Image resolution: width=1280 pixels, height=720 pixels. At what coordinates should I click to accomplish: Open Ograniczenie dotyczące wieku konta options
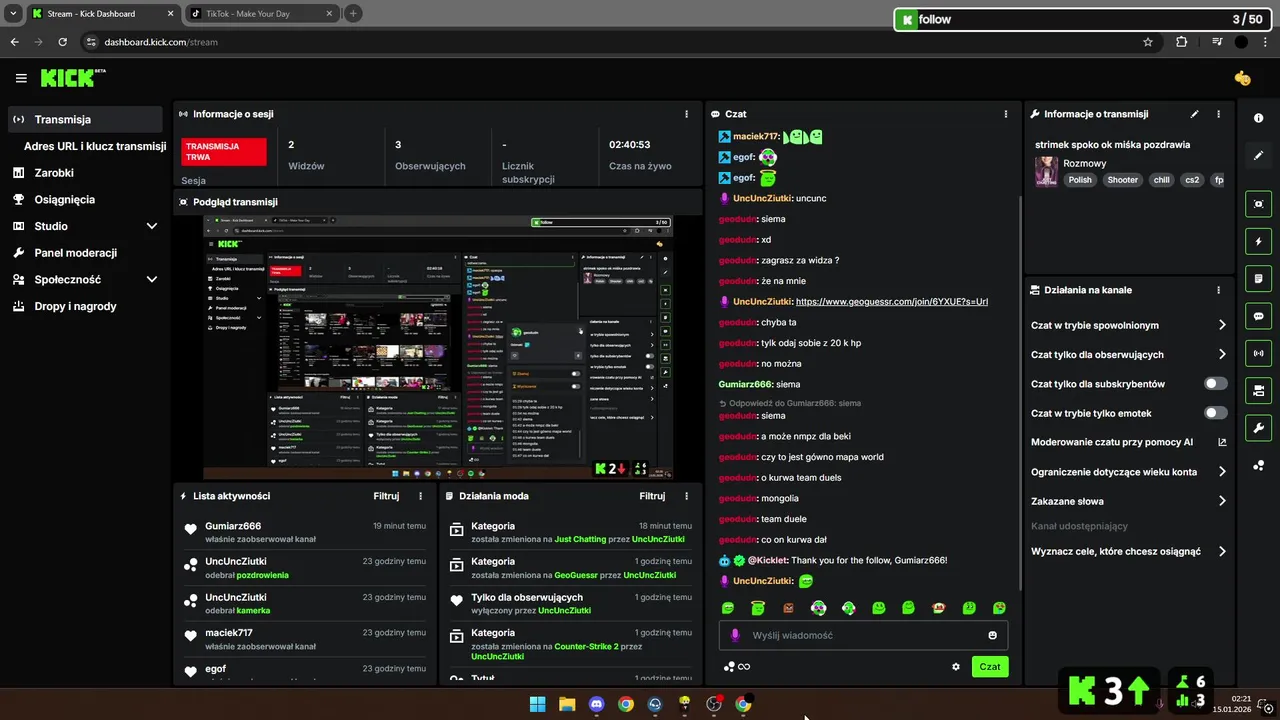[x=1128, y=471]
